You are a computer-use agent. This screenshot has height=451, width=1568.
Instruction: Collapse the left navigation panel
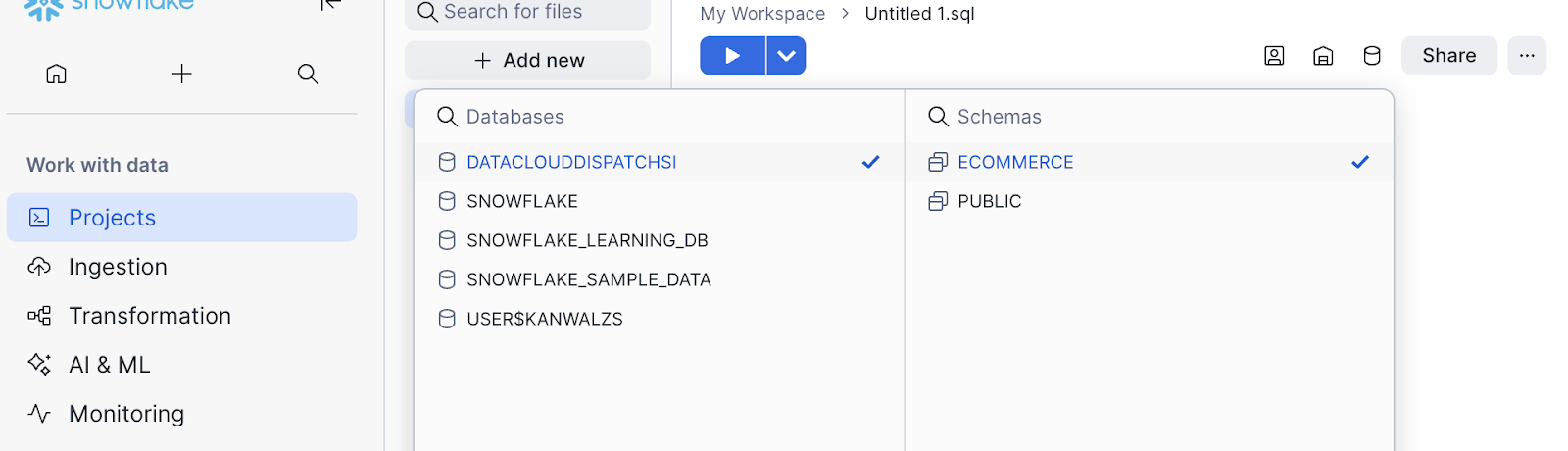point(330,5)
